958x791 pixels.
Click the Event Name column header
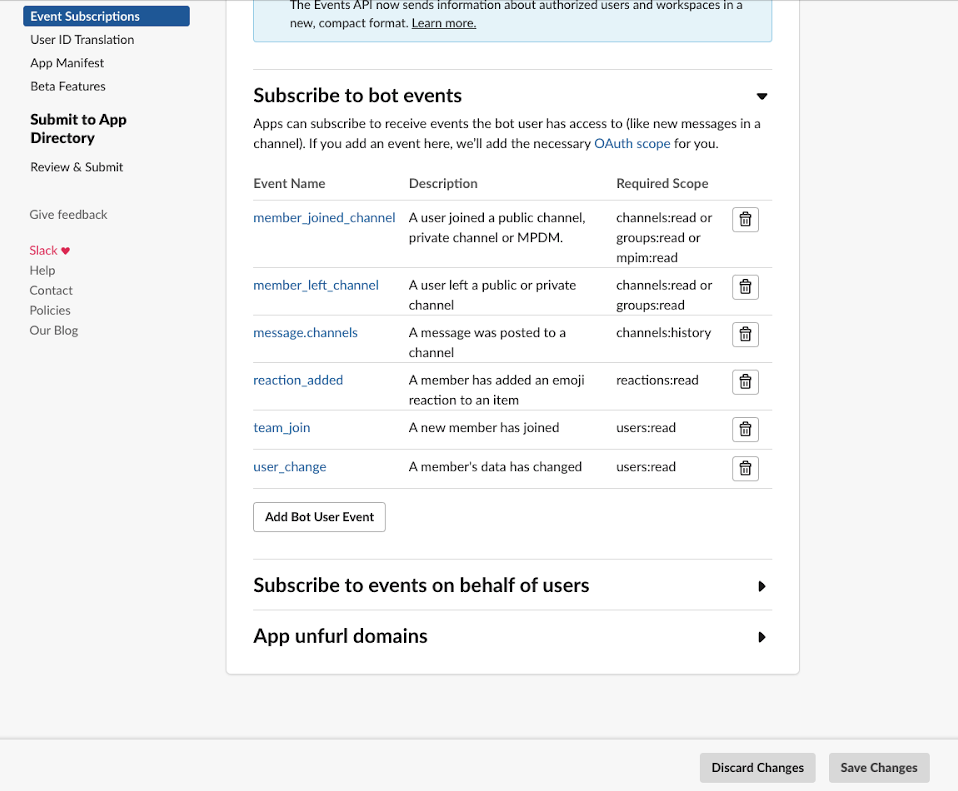[289, 184]
